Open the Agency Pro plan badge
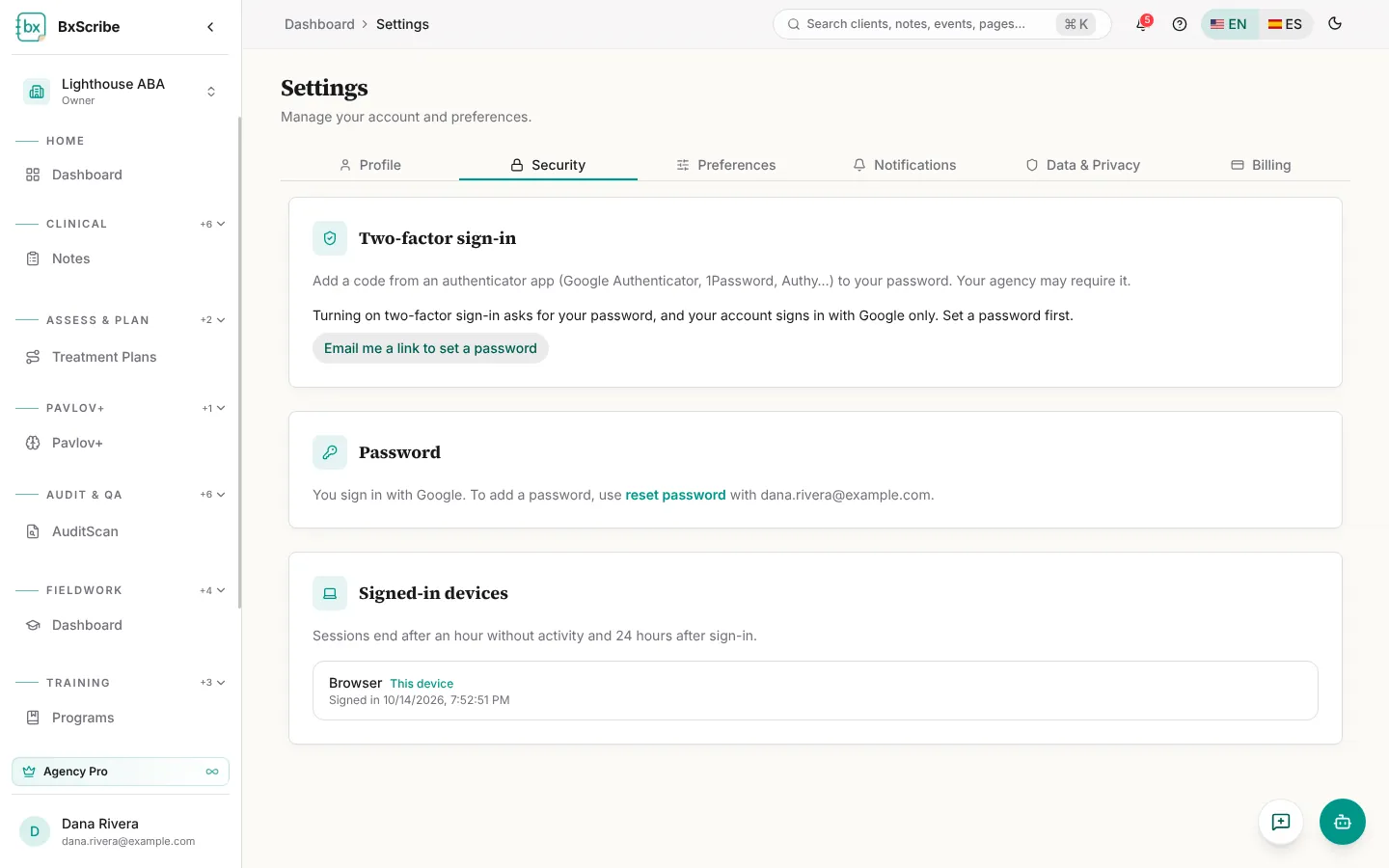The width and height of the screenshot is (1389, 868). click(121, 772)
